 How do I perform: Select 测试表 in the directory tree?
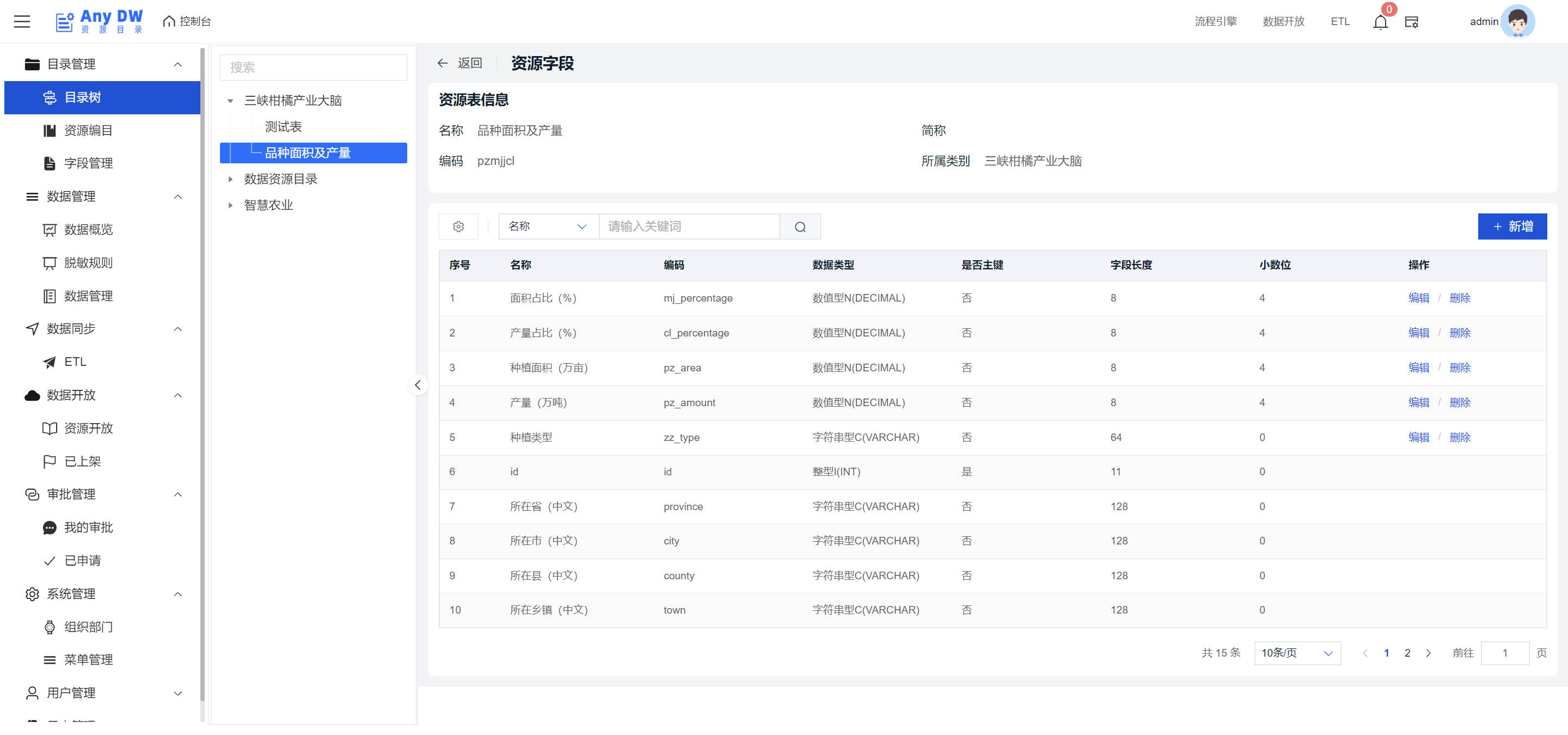(x=283, y=126)
